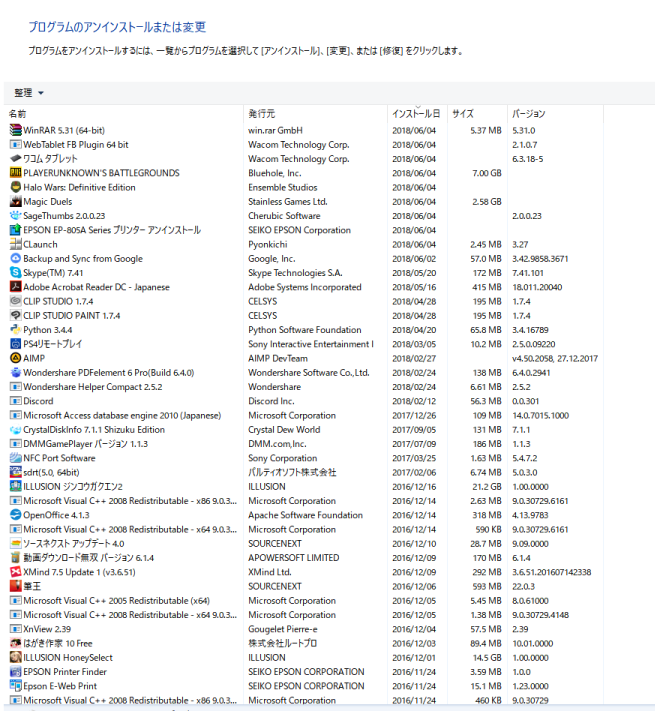Screen dimensions: 655x711
Task: Select Microsoft Visual C++ 2005 Redistributable (x64)
Action: point(306,600)
